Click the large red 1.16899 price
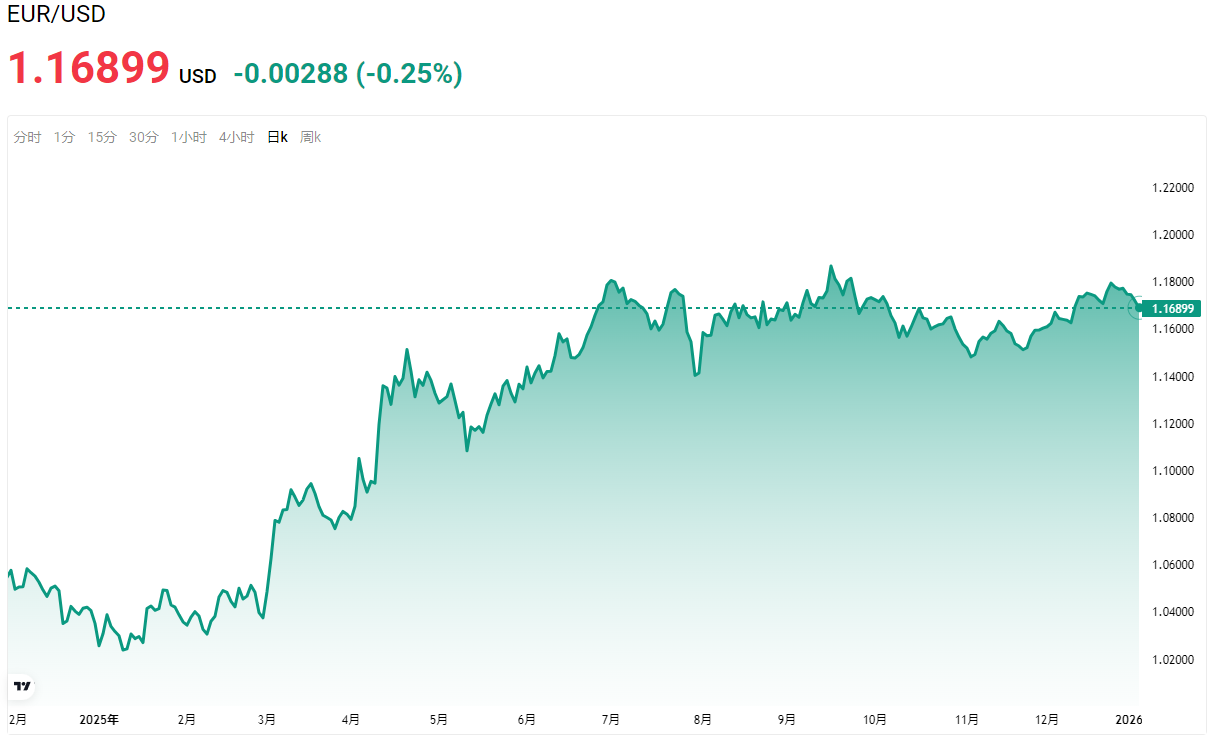 click(x=89, y=68)
